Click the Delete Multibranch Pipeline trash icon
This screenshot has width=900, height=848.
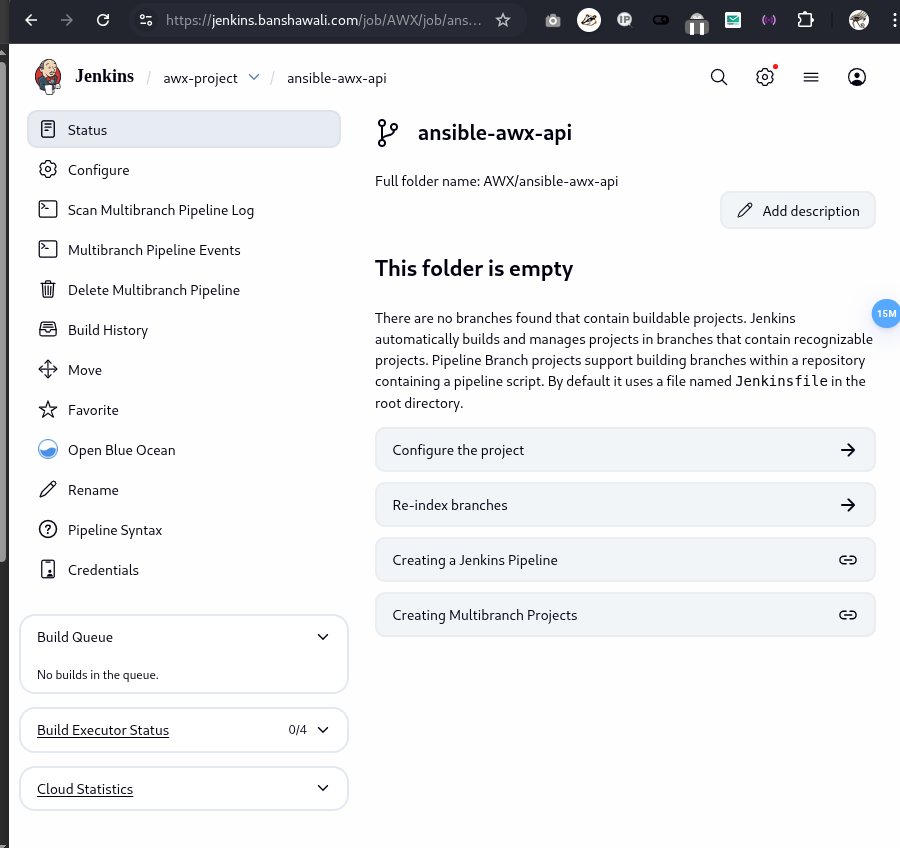point(48,290)
